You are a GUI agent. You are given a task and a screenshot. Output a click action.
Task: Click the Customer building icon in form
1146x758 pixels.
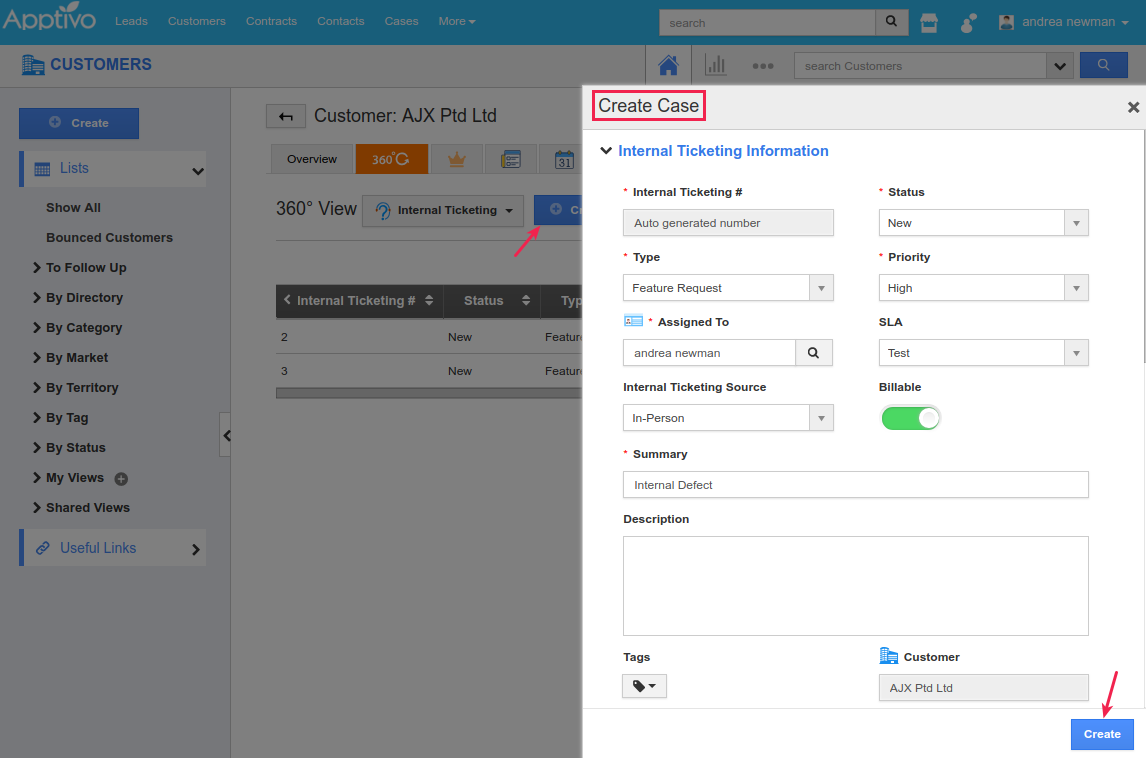click(x=888, y=656)
